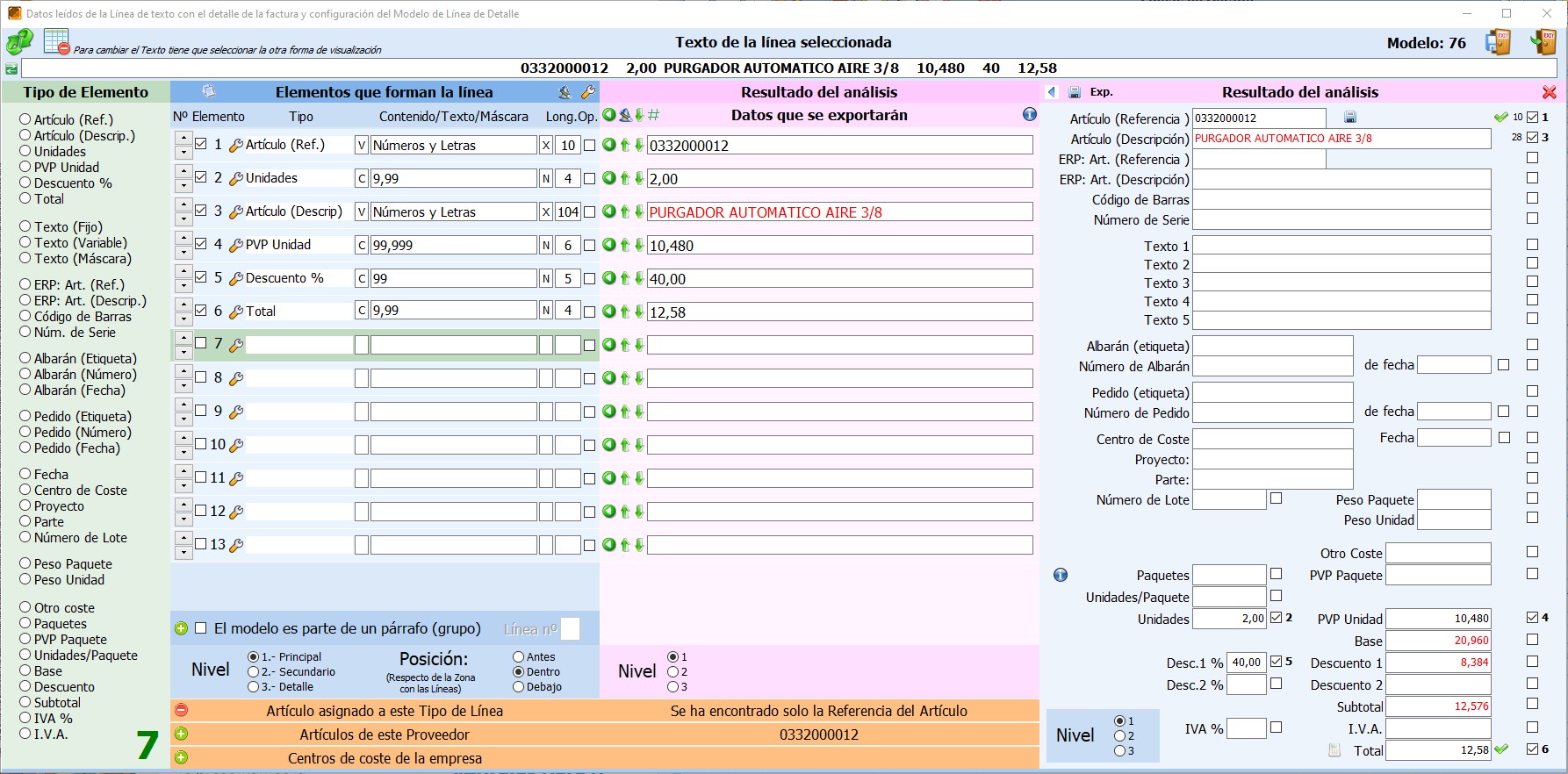Click the 'X' operation box of element 3
1568x774 pixels.
click(x=546, y=212)
